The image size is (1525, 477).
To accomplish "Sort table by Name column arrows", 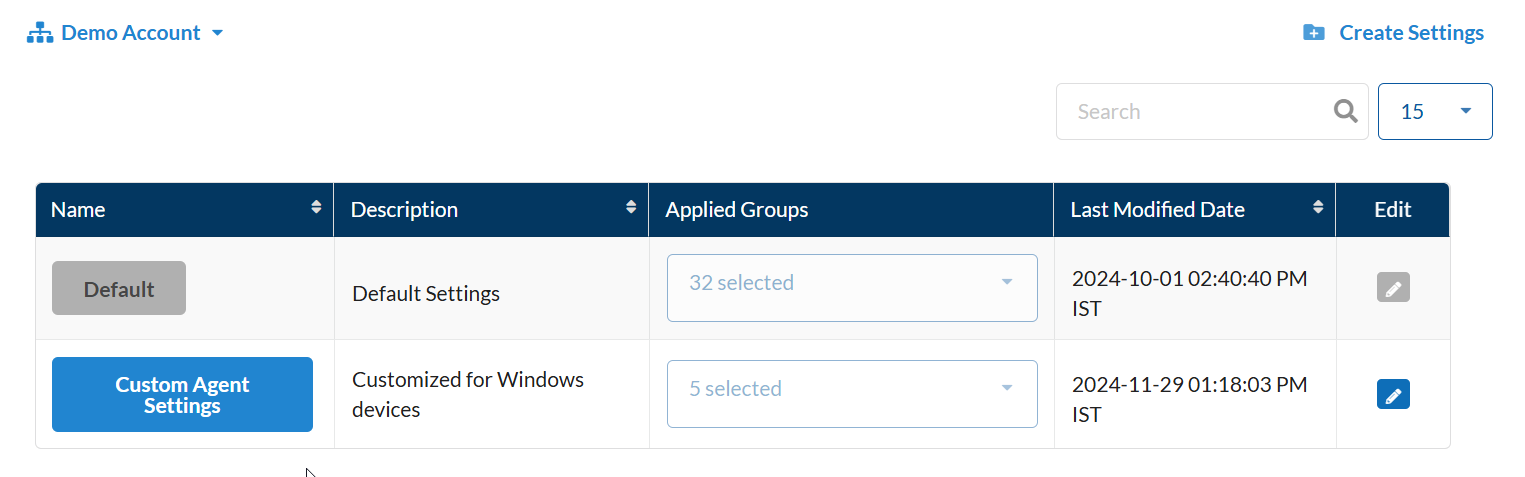I will pyautogui.click(x=317, y=208).
